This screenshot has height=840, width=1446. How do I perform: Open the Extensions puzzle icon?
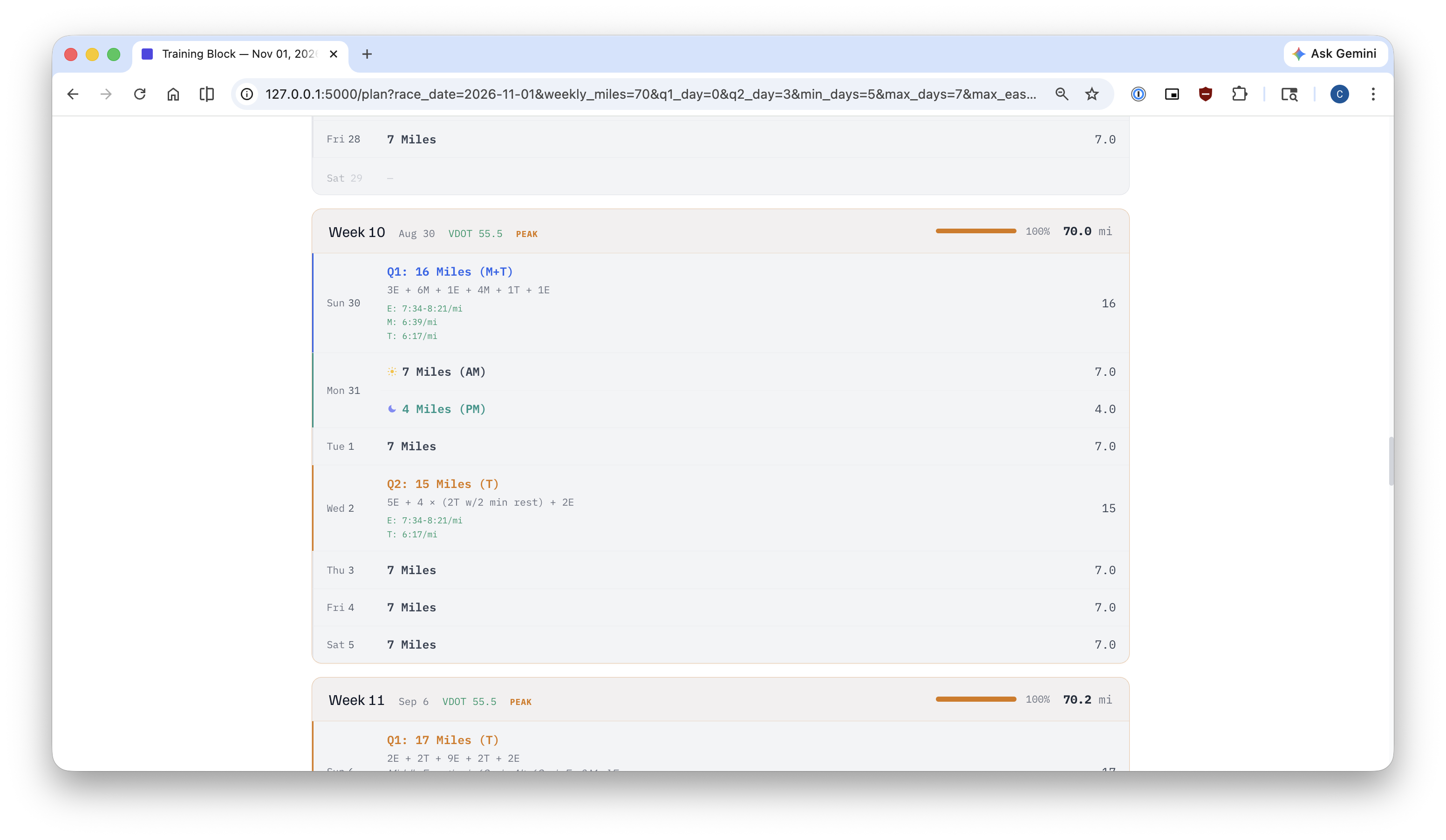point(1240,94)
